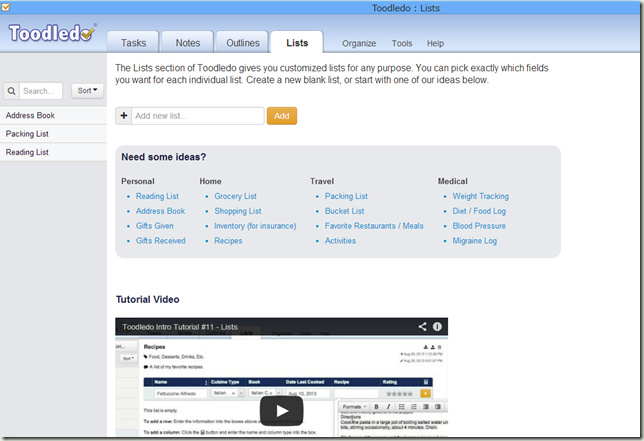The height and width of the screenshot is (441, 644).
Task: Click the Reading List idea link
Action: click(x=157, y=196)
